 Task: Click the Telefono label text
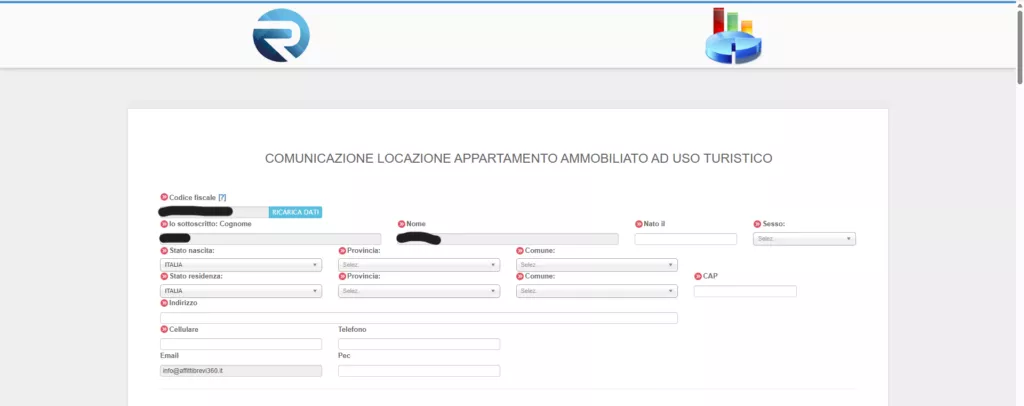352,330
